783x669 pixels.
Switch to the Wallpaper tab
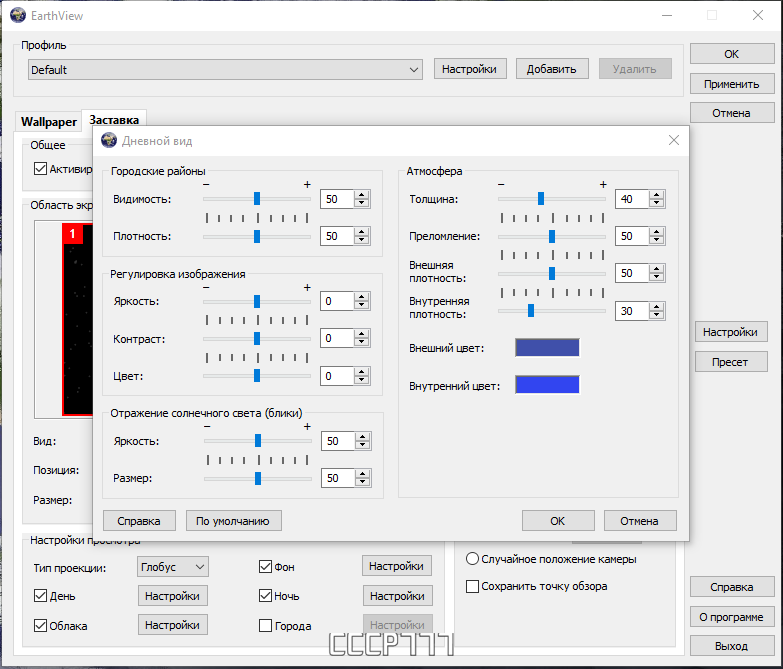point(49,122)
